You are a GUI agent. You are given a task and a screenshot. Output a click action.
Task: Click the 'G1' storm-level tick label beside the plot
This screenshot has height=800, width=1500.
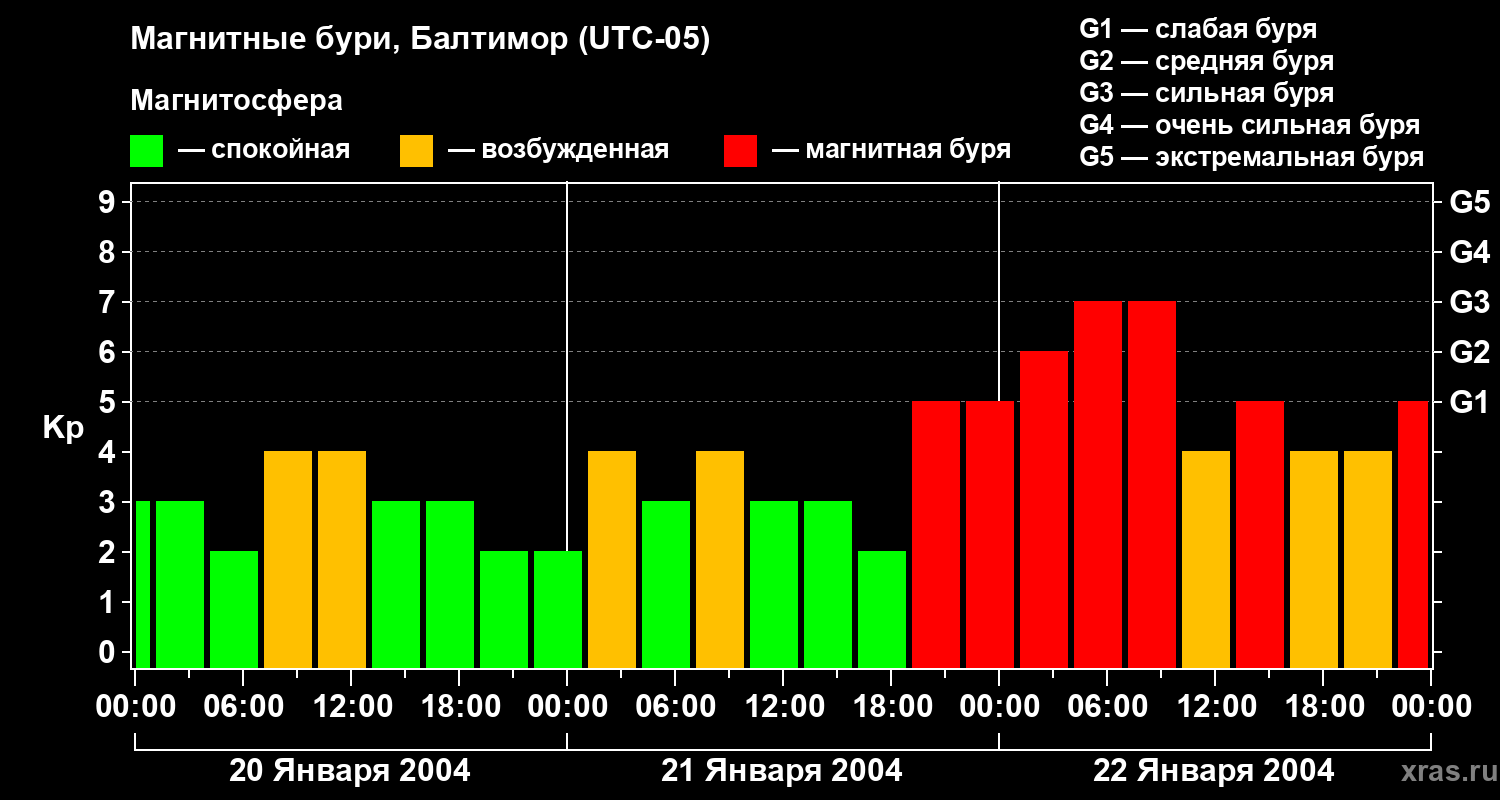click(1469, 402)
